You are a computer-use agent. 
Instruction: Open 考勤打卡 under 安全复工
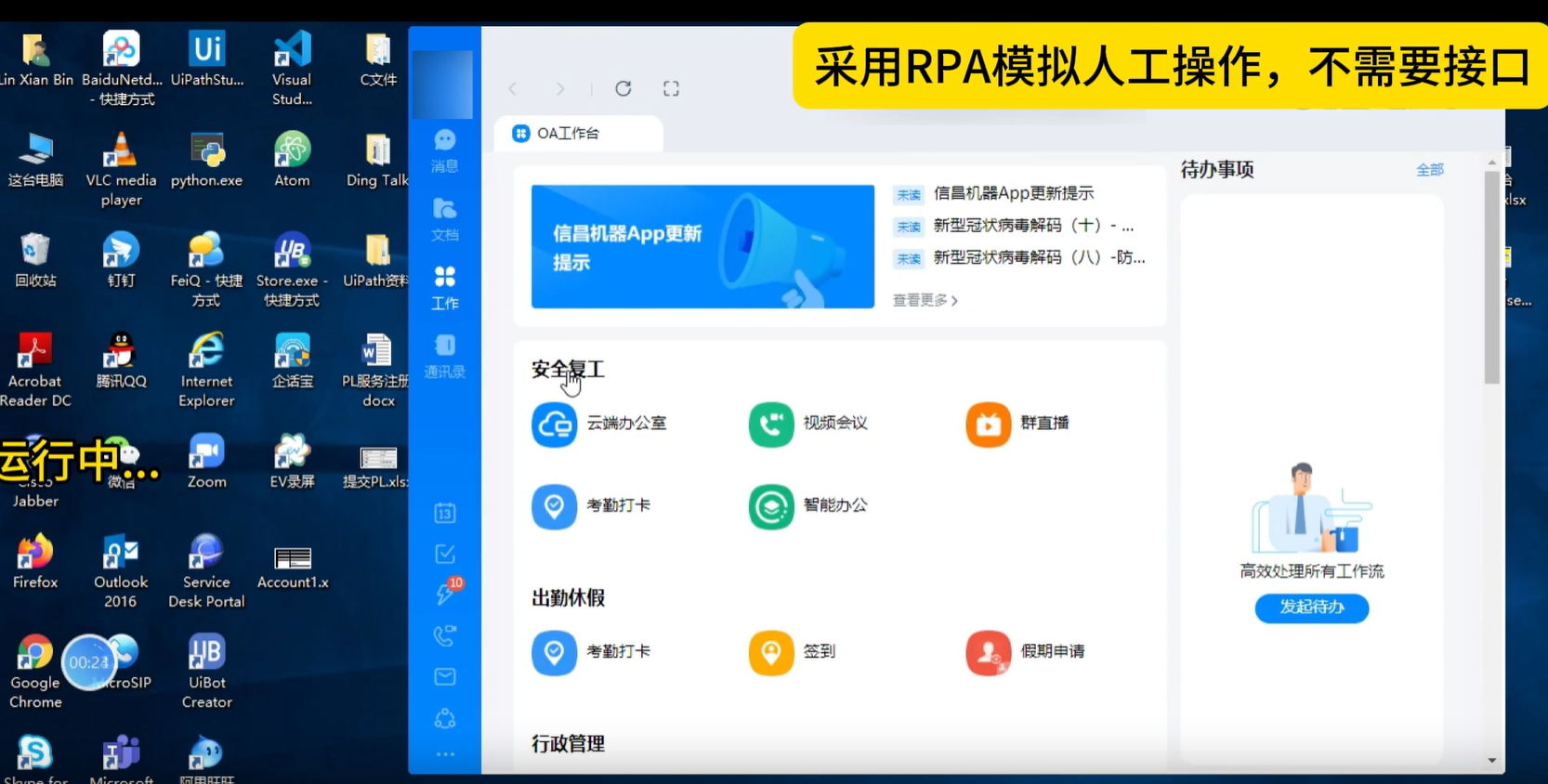pos(591,506)
